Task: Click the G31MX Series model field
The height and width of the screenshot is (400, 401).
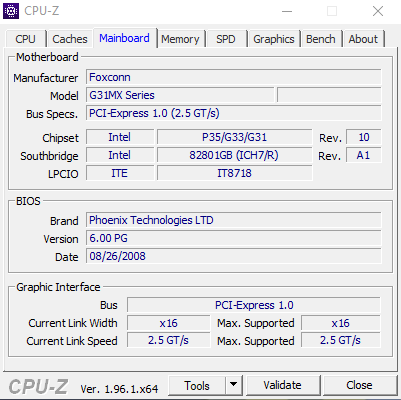Action: click(180, 95)
